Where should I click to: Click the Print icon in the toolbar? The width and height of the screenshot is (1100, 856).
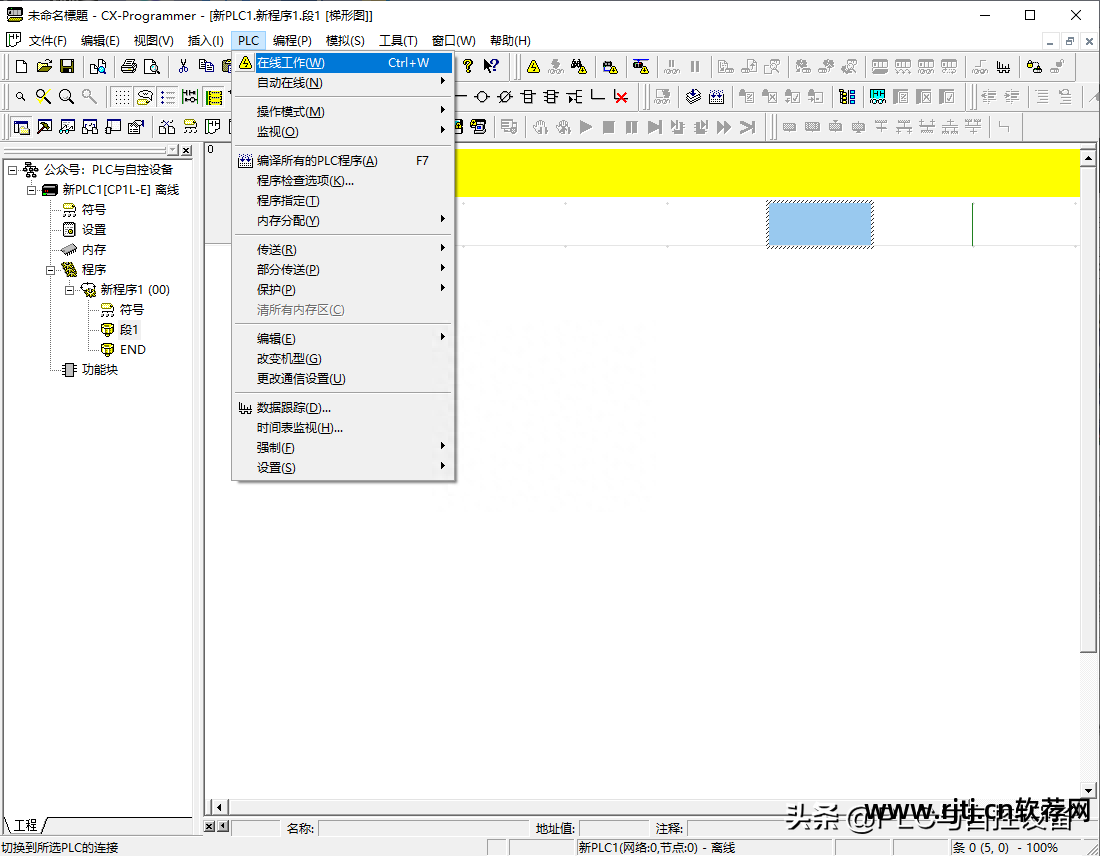(x=128, y=67)
